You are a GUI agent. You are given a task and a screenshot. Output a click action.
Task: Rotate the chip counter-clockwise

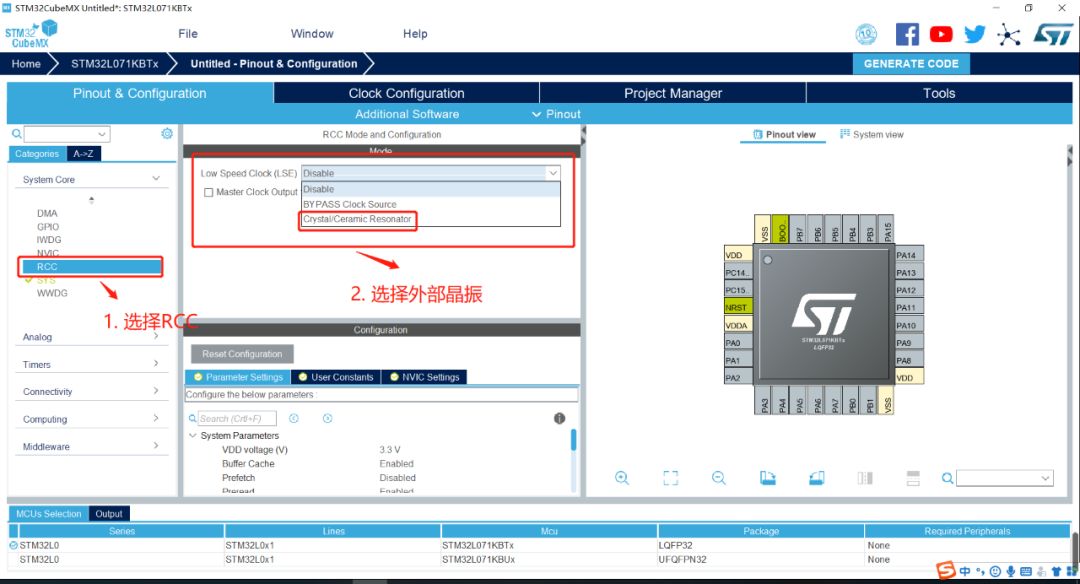point(816,478)
